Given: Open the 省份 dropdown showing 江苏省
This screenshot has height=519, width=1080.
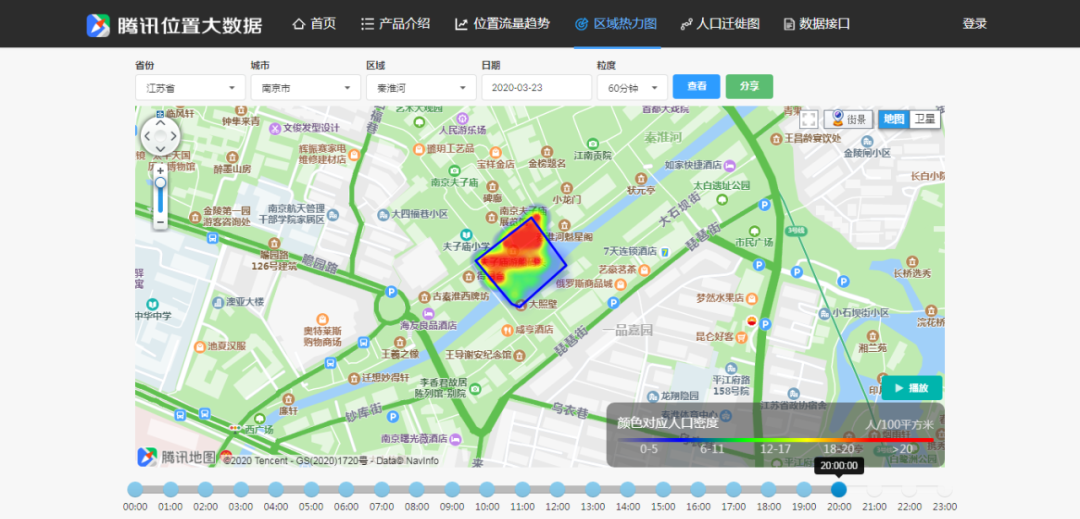Looking at the screenshot, I should pos(190,87).
